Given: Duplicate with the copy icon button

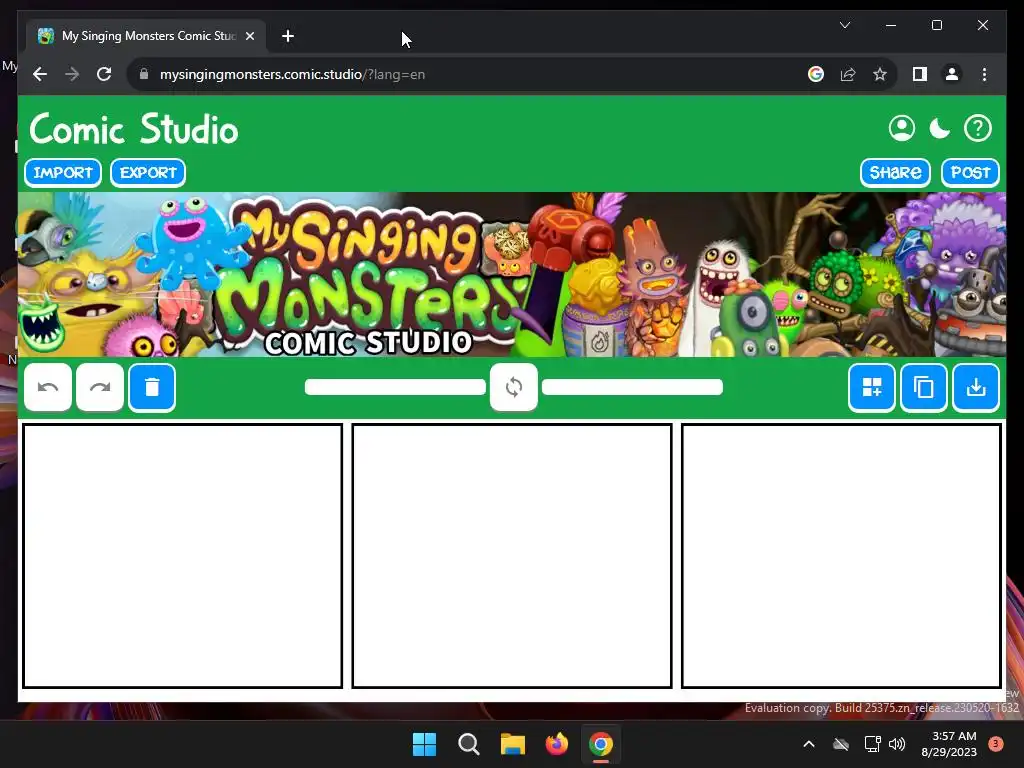Looking at the screenshot, I should click(924, 387).
